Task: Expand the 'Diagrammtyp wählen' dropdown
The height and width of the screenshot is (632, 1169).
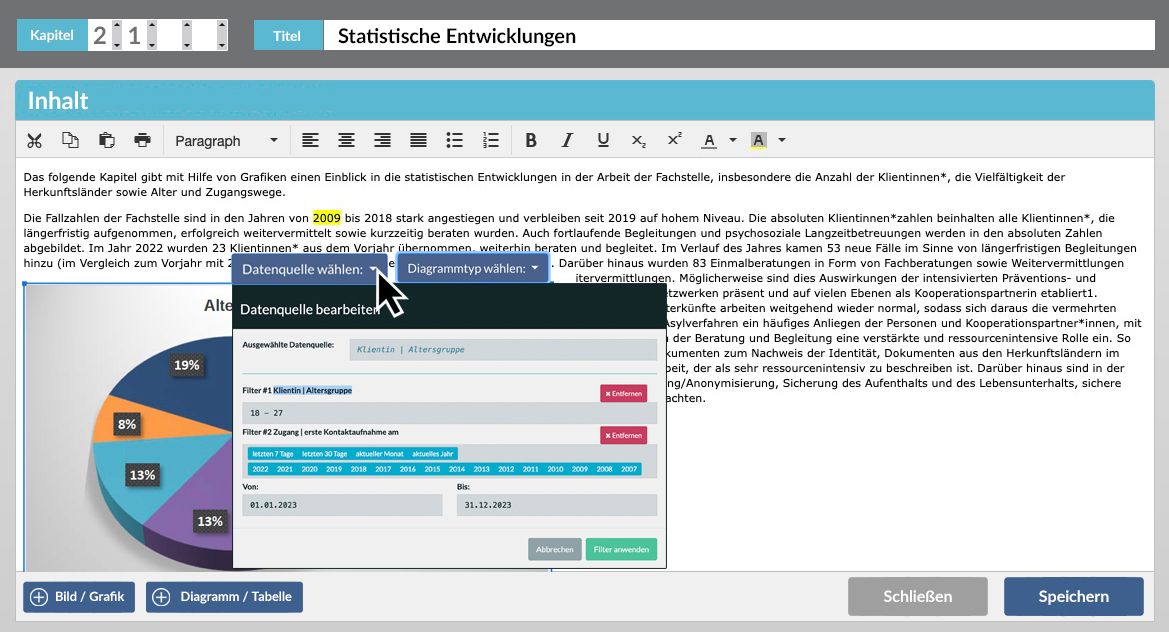Action: [473, 269]
